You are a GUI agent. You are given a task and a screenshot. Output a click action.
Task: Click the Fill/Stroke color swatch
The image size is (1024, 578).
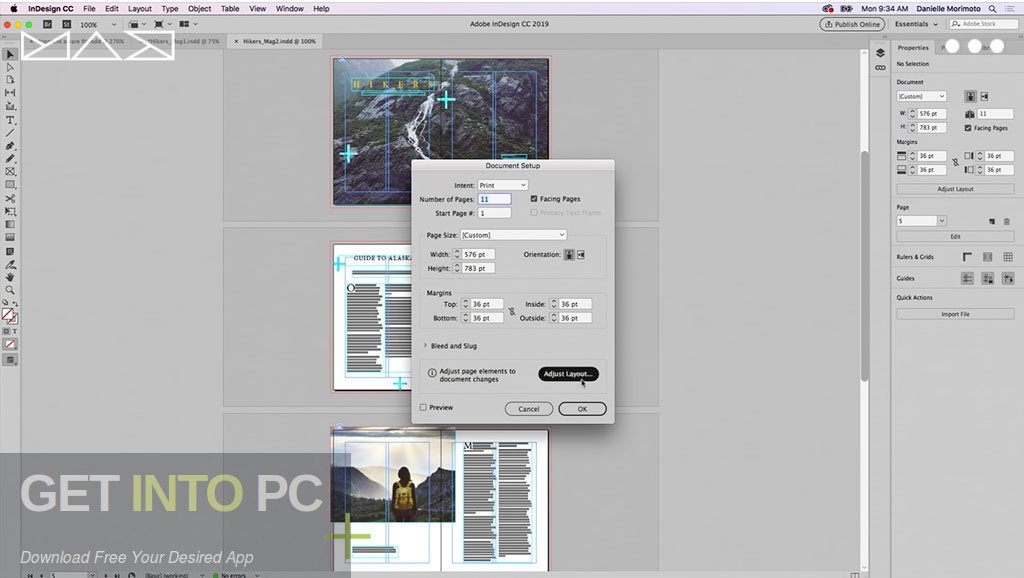tap(9, 316)
